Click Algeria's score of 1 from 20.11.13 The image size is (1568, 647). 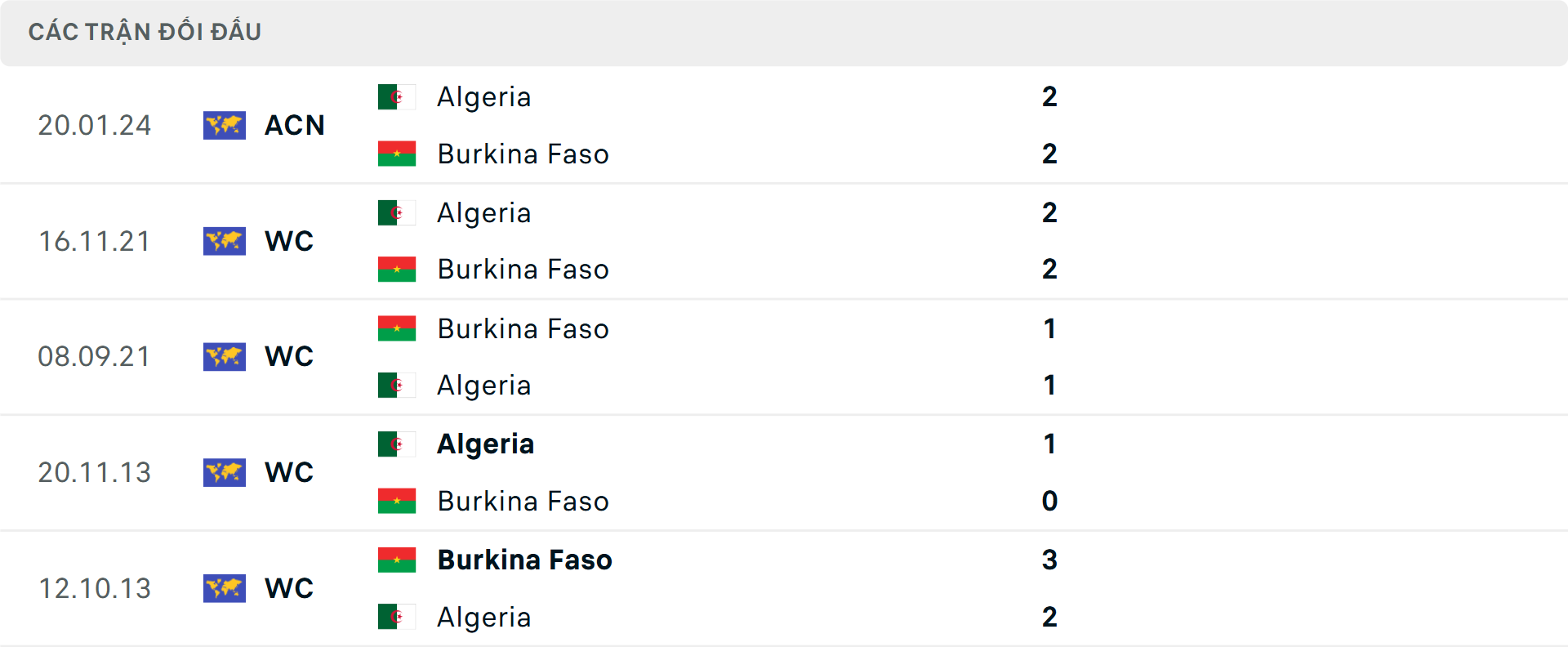pos(1050,444)
